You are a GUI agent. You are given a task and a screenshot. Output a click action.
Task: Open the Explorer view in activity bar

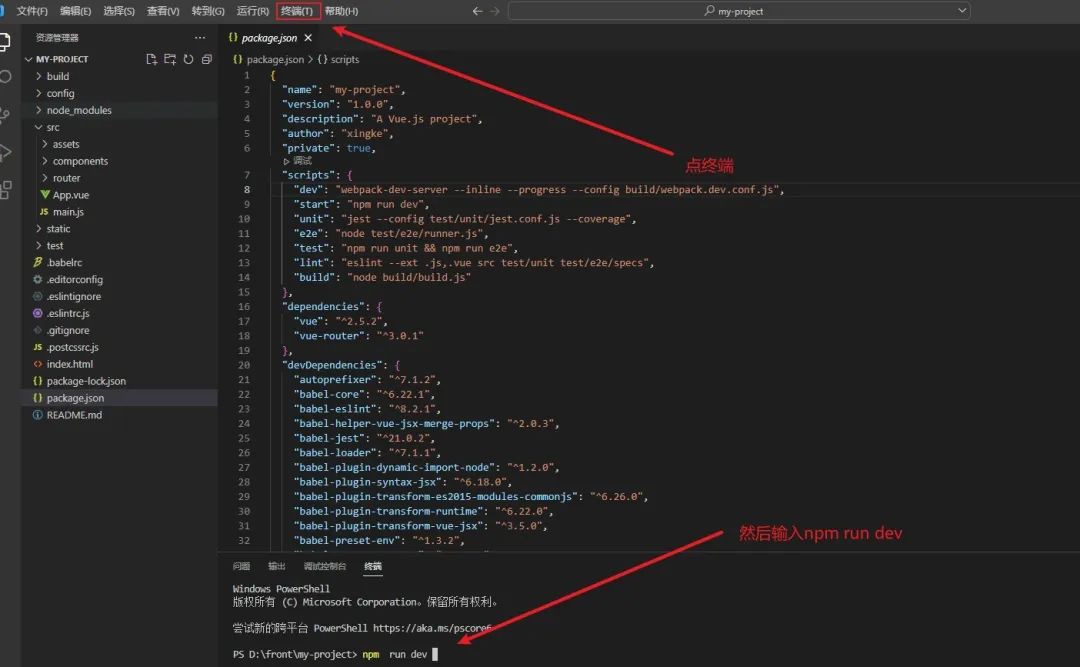[x=4, y=42]
